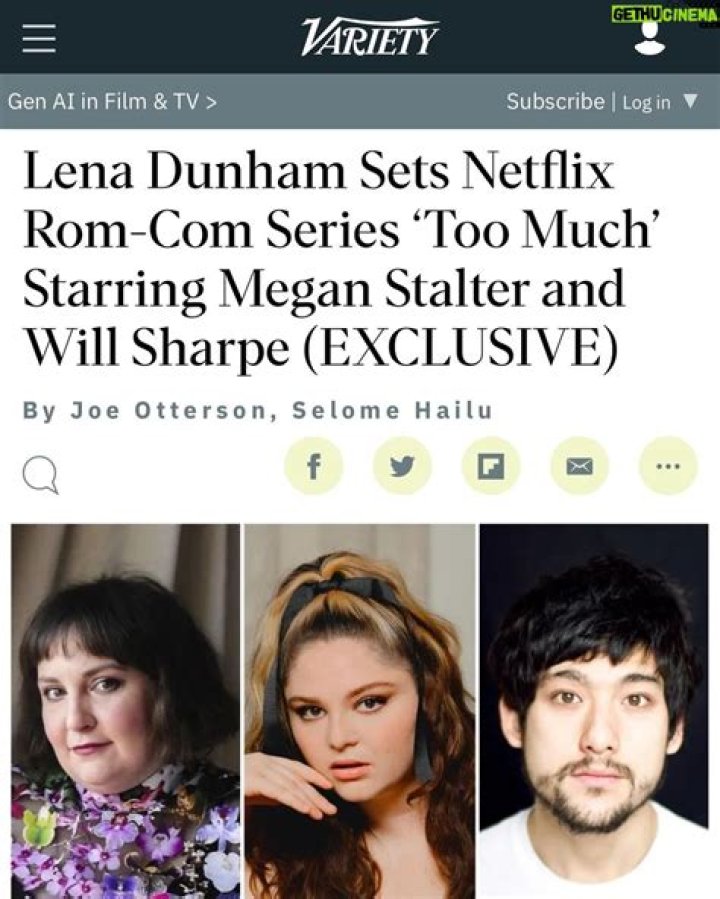Click the Gethu Cinema watermark badge
Image resolution: width=720 pixels, height=899 pixels.
664,14
